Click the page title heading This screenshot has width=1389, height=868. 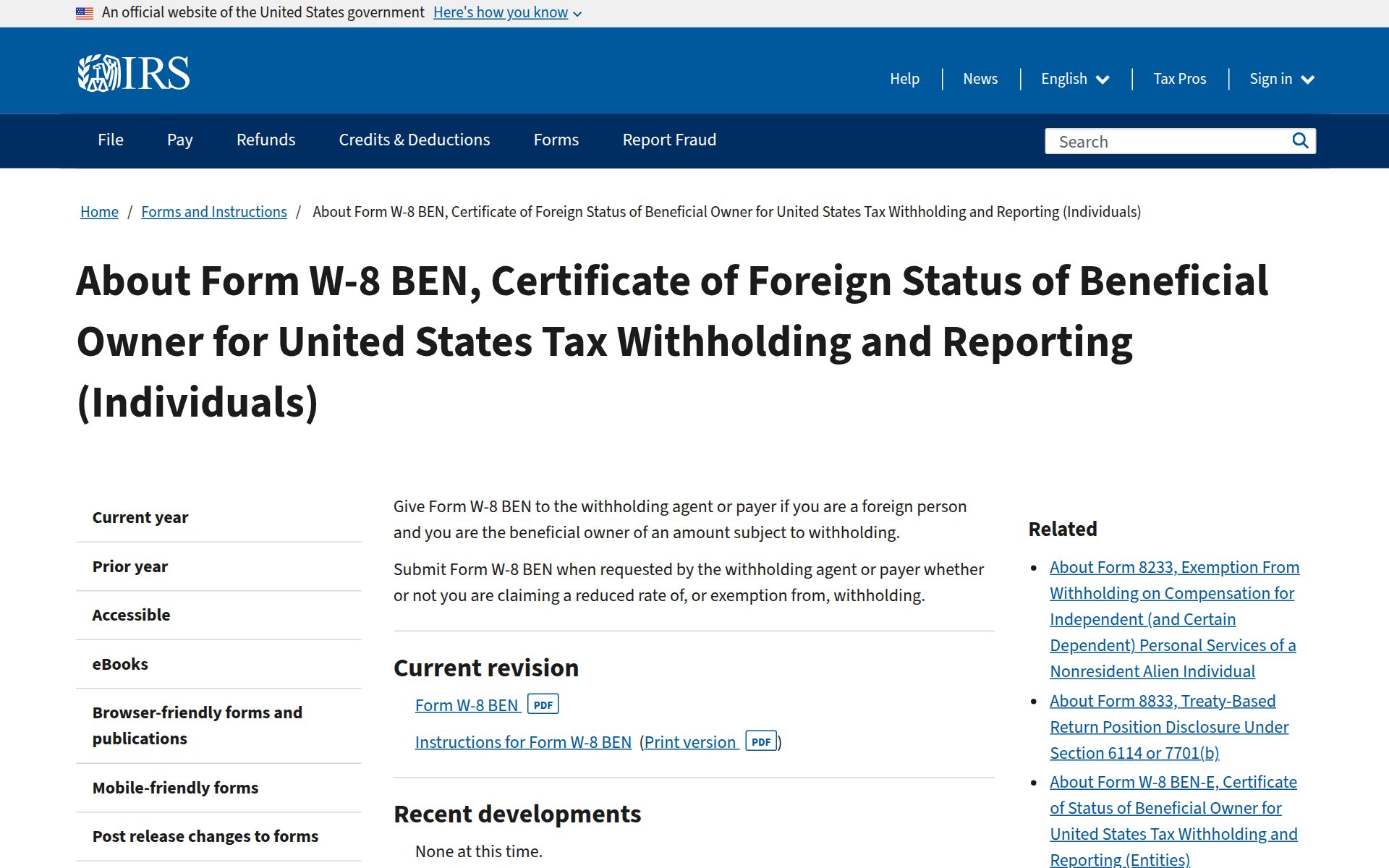coord(672,341)
